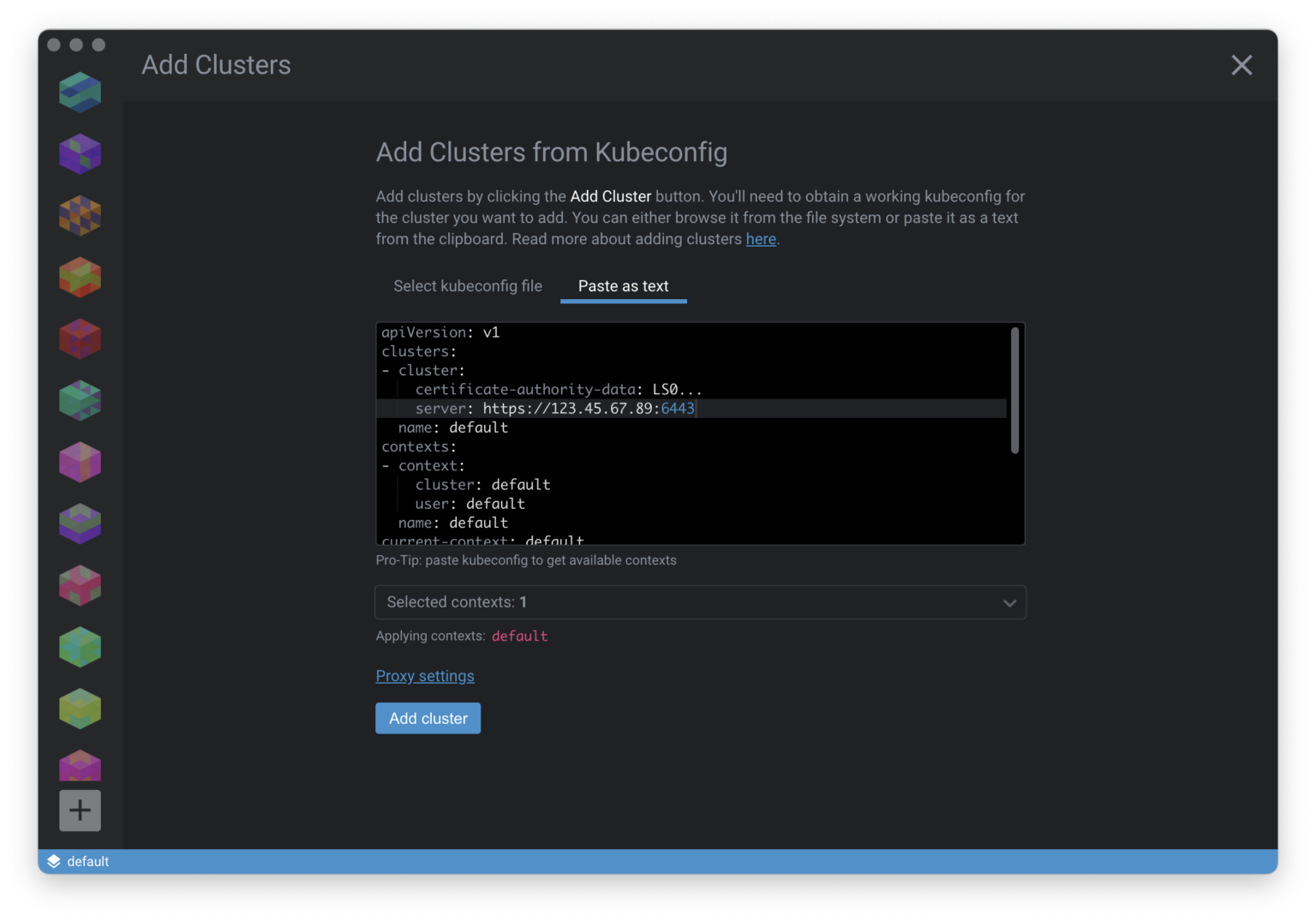Screen dimensions: 1316x921
Task: Open the magenta cluster icon at sidebar bottom
Action: (x=80, y=766)
